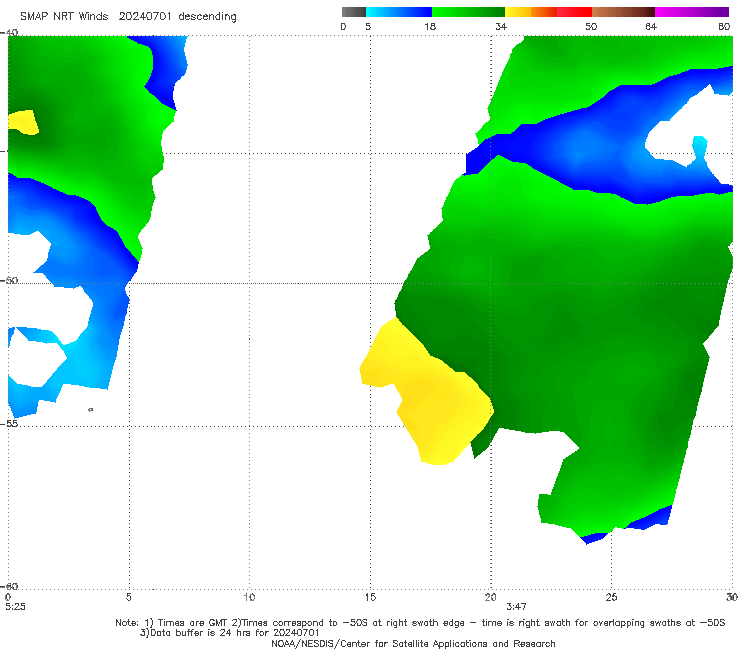740x650 pixels.
Task: Click the 'Note: 1) Times are GMT' footnote line
Action: pos(420,623)
